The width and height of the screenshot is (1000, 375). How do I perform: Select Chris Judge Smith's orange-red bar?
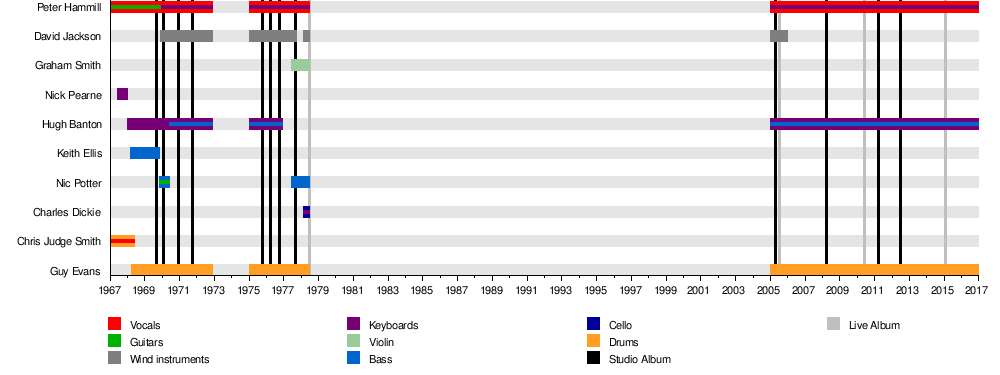click(123, 241)
